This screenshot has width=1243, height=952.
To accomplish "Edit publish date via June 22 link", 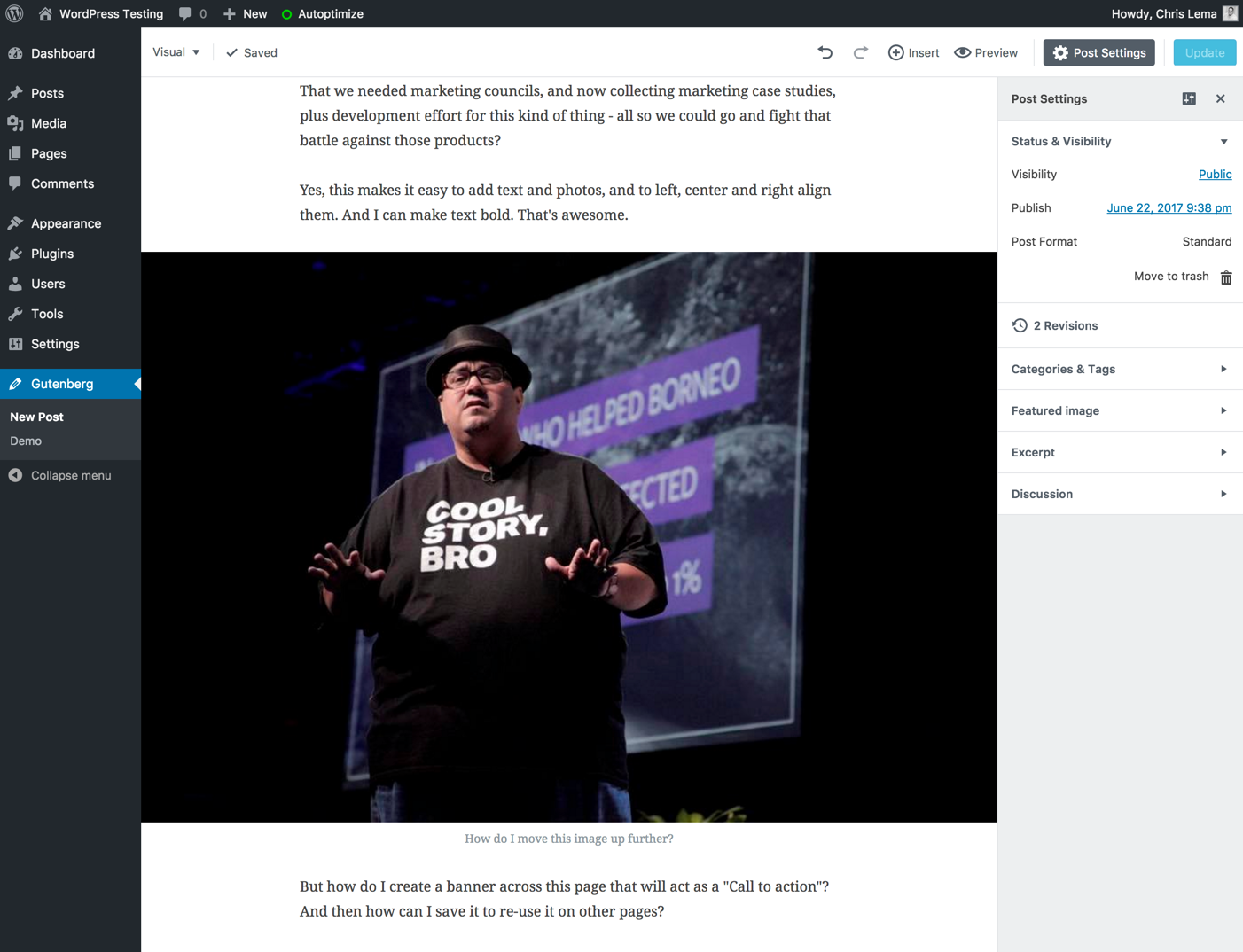I will click(1169, 207).
